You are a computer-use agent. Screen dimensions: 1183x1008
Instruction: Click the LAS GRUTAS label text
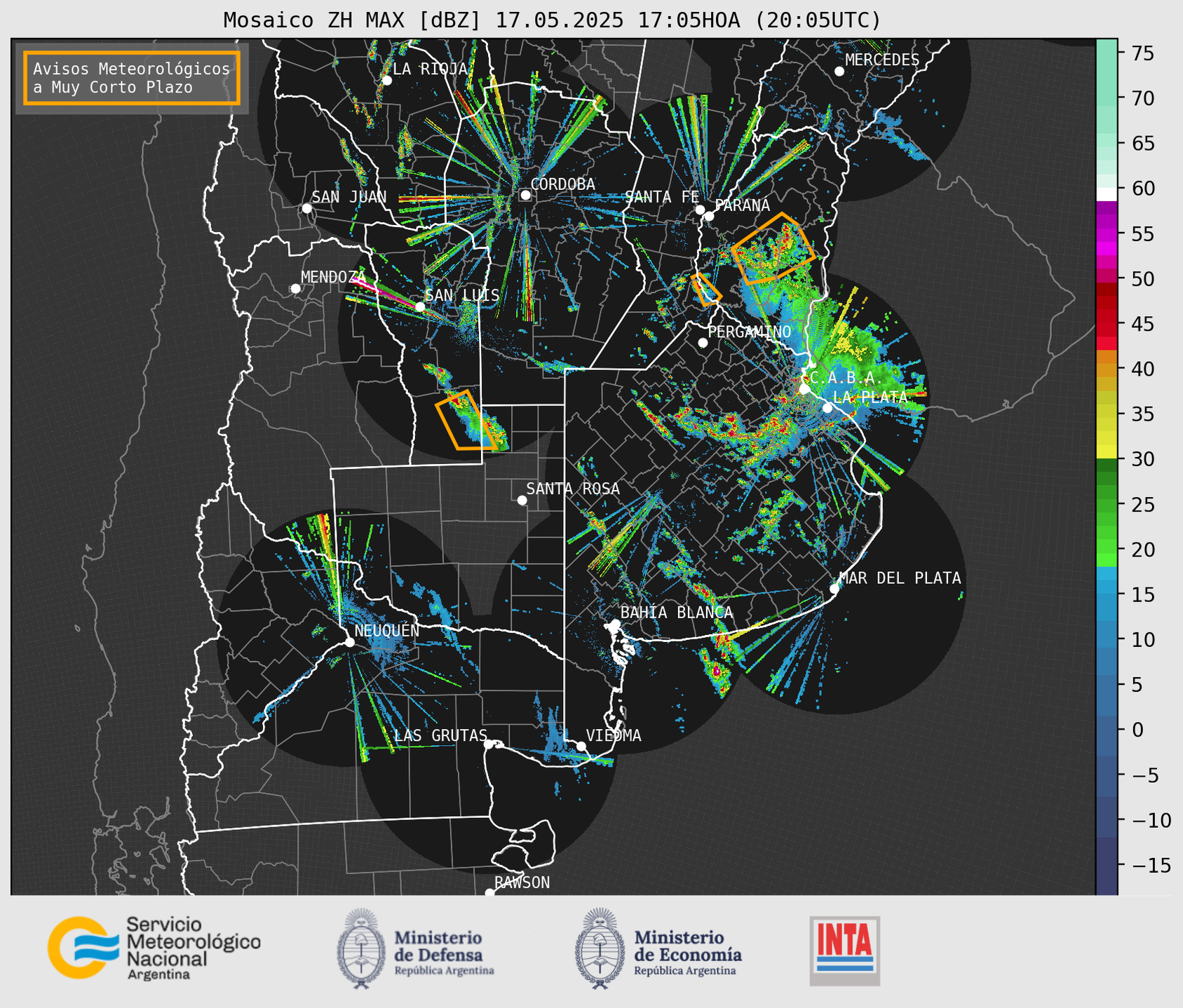441,735
